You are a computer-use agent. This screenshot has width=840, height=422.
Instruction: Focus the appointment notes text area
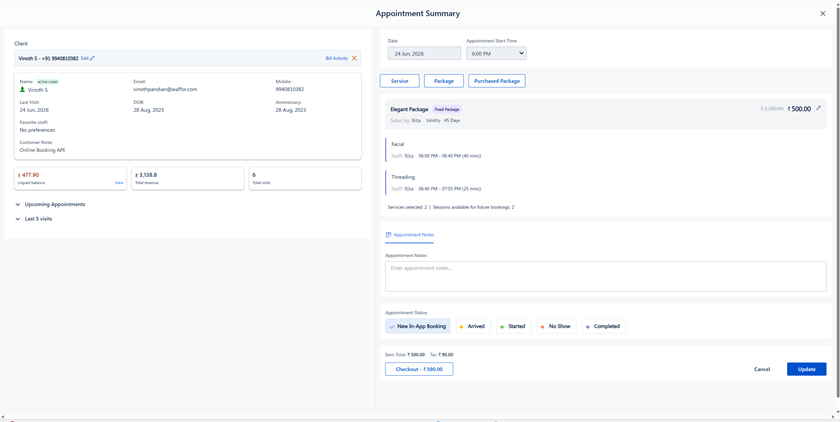[x=605, y=276]
